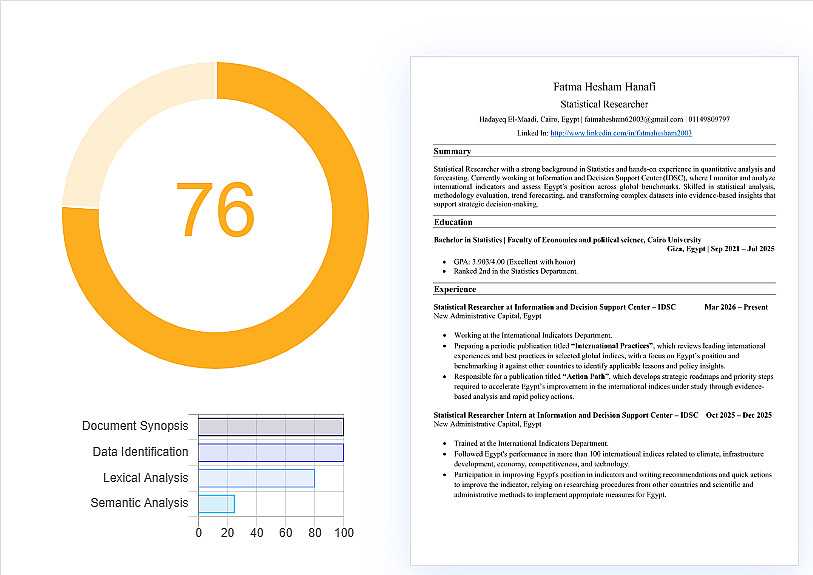
Task: Click the Experience section heading
Action: (x=455, y=289)
